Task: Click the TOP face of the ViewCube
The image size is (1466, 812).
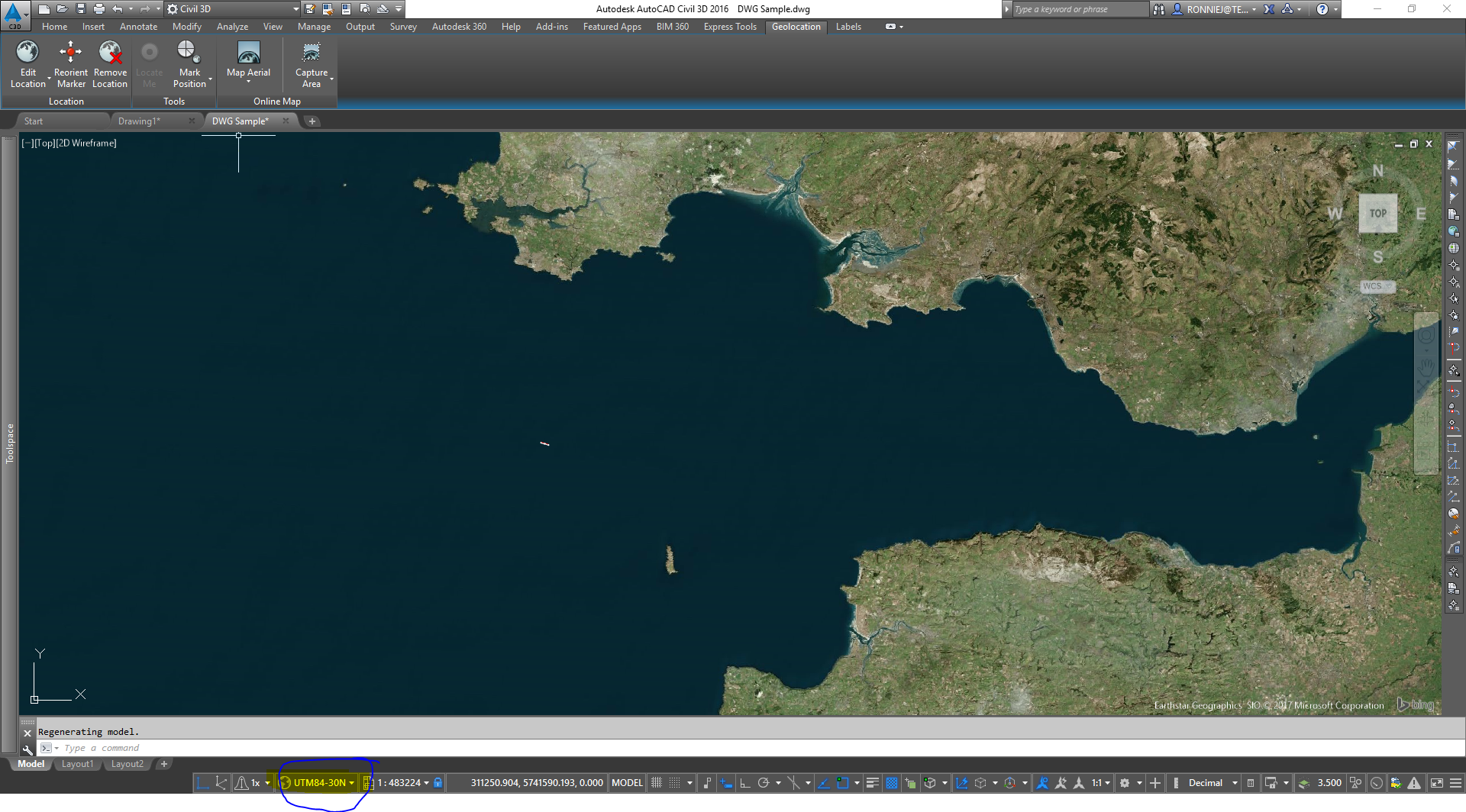Action: click(1377, 214)
